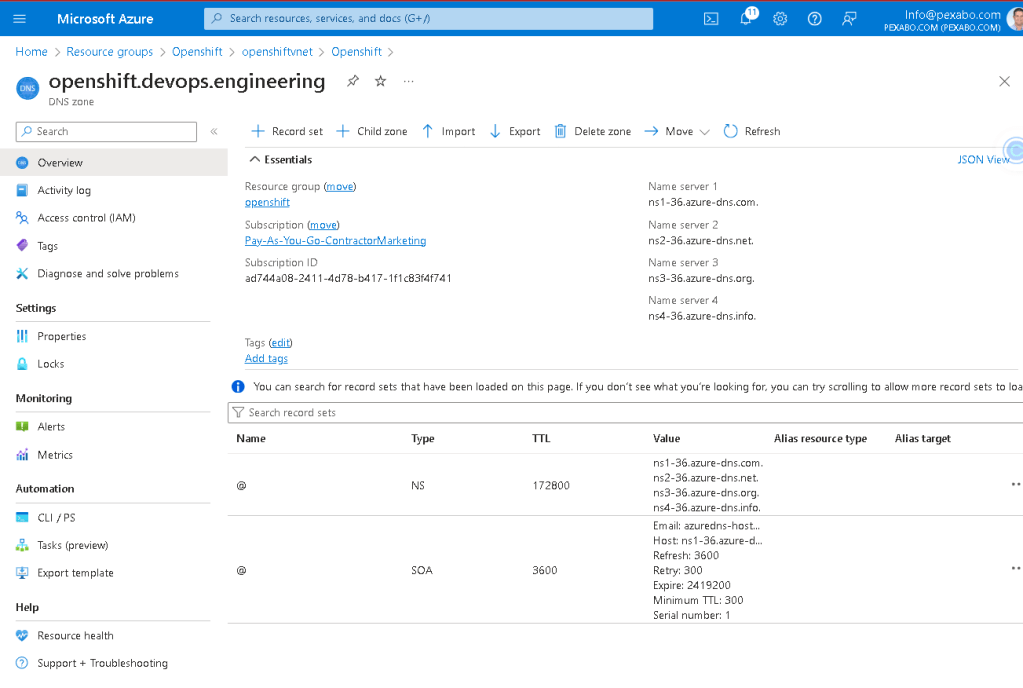This screenshot has width=1023, height=688.
Task: Sort records by TTL column
Action: coord(541,439)
